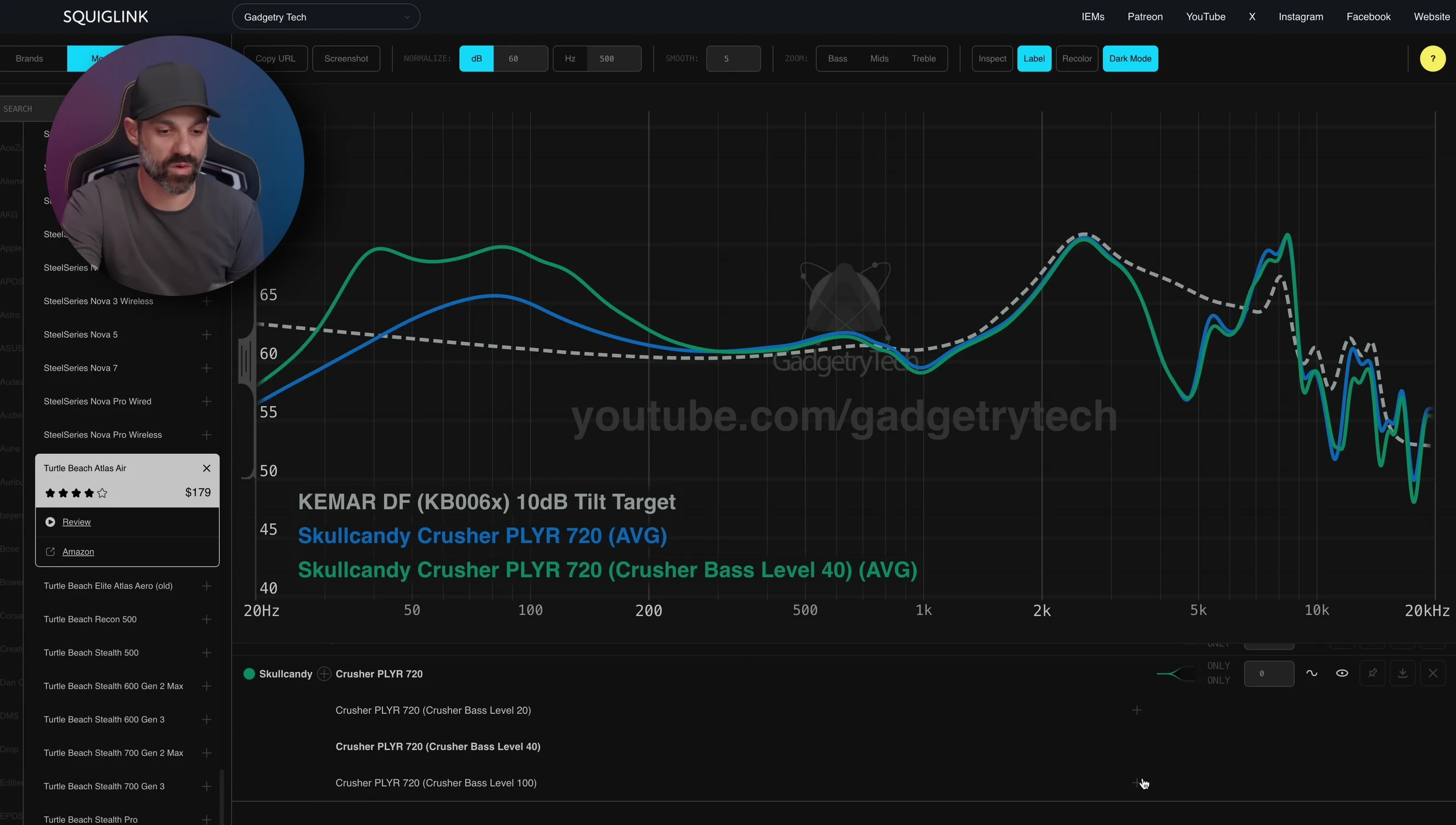
Task: Add Turtle Beach Stealth 500 to graph
Action: pyautogui.click(x=206, y=653)
